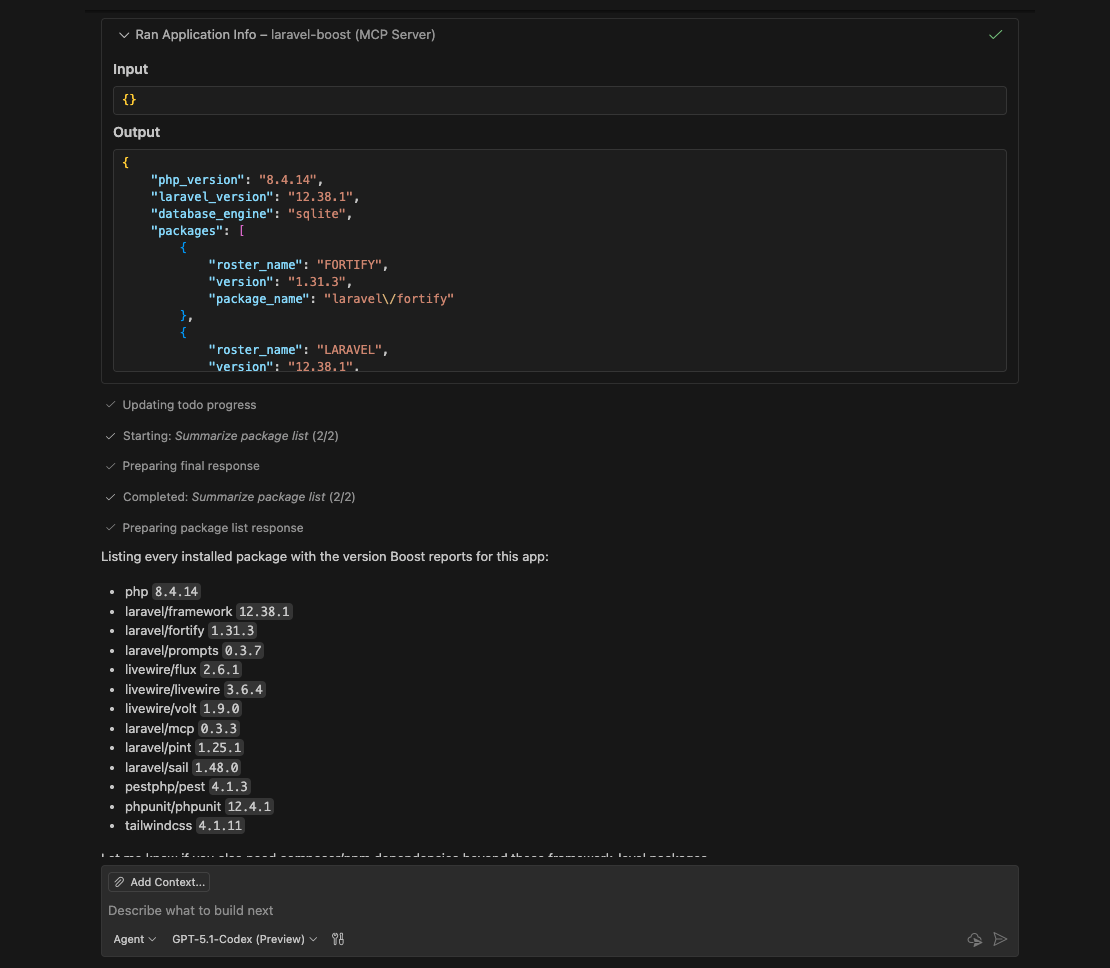
Task: Open the Agent mode dropdown
Action: coord(134,939)
